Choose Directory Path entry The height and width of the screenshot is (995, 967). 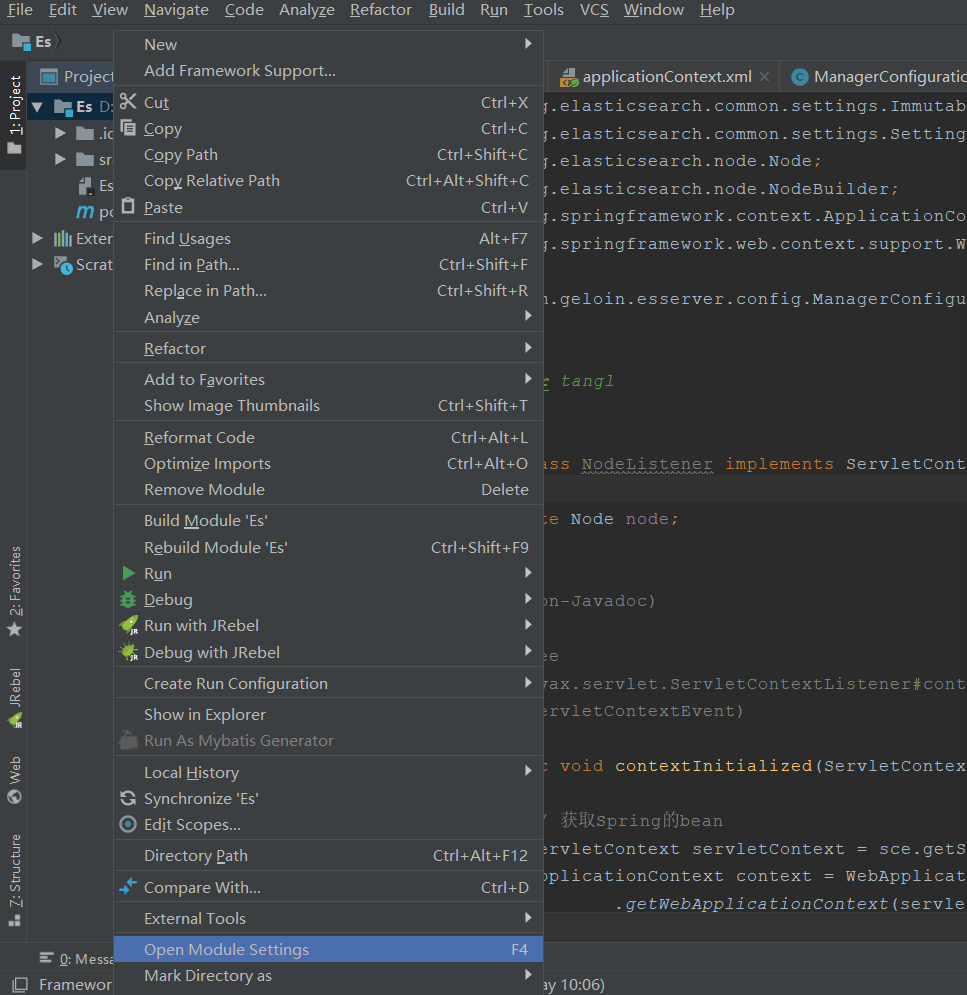328,855
